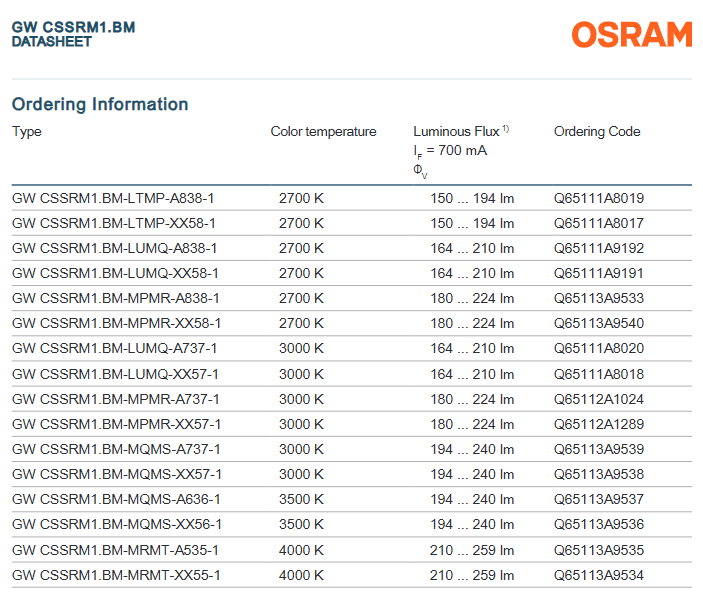Click ordering code Q65111A8017

[x=599, y=223]
